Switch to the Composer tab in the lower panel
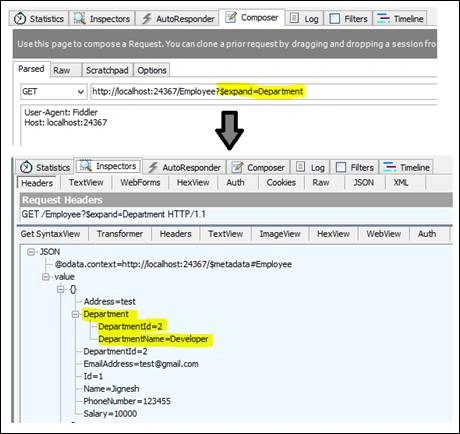 258,167
